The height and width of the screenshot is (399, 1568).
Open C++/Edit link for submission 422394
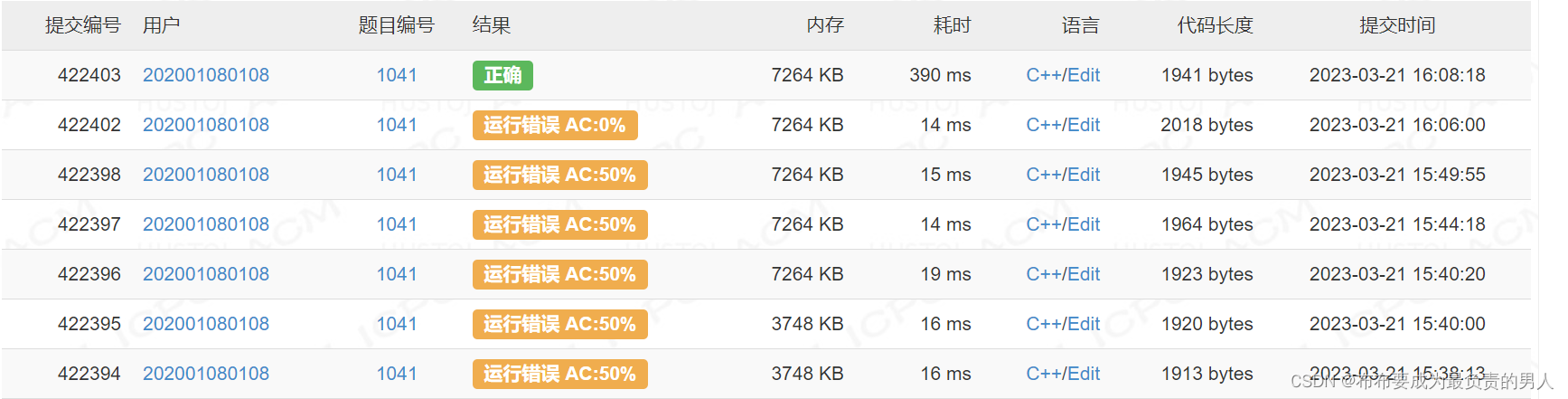(x=1063, y=374)
